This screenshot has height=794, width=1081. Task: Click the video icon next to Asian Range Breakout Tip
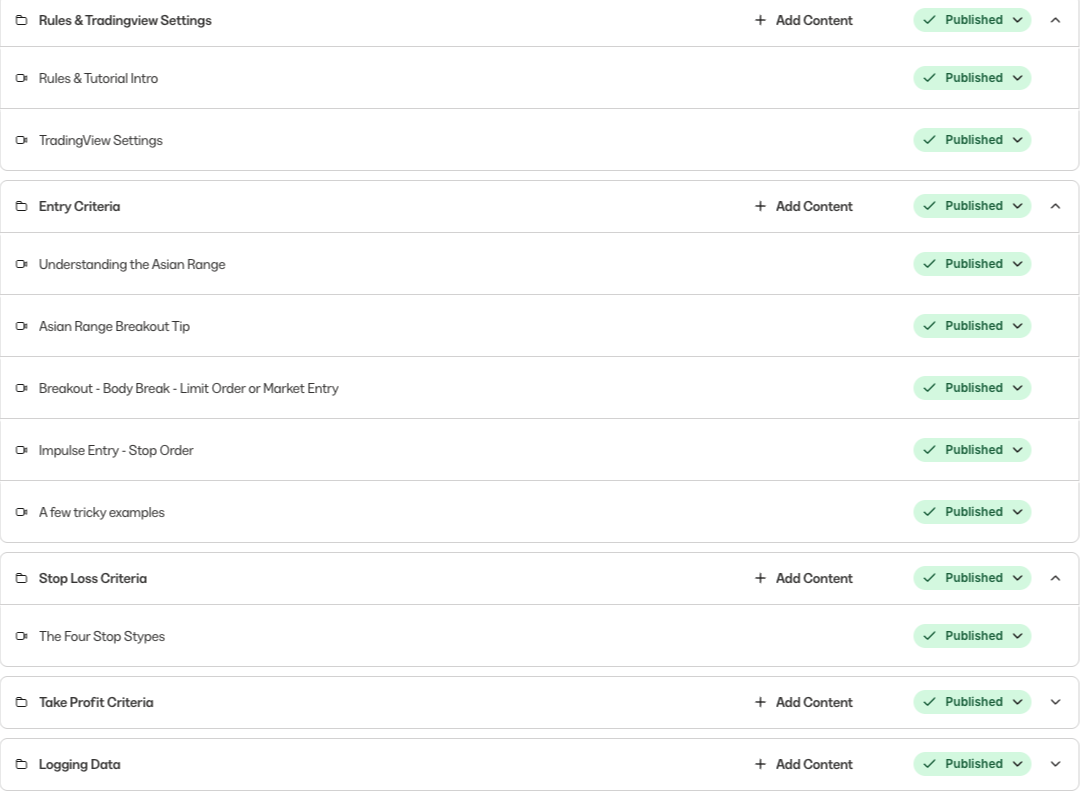21,326
